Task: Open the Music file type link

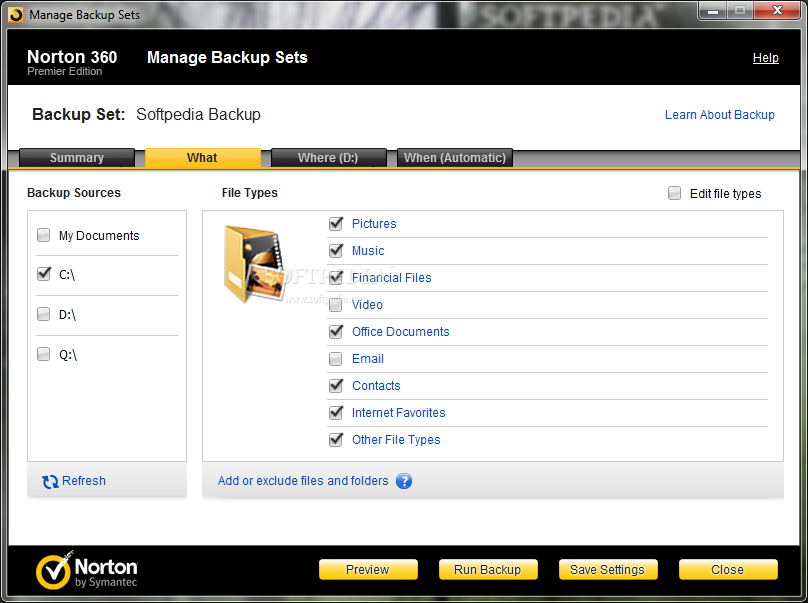Action: (x=368, y=250)
